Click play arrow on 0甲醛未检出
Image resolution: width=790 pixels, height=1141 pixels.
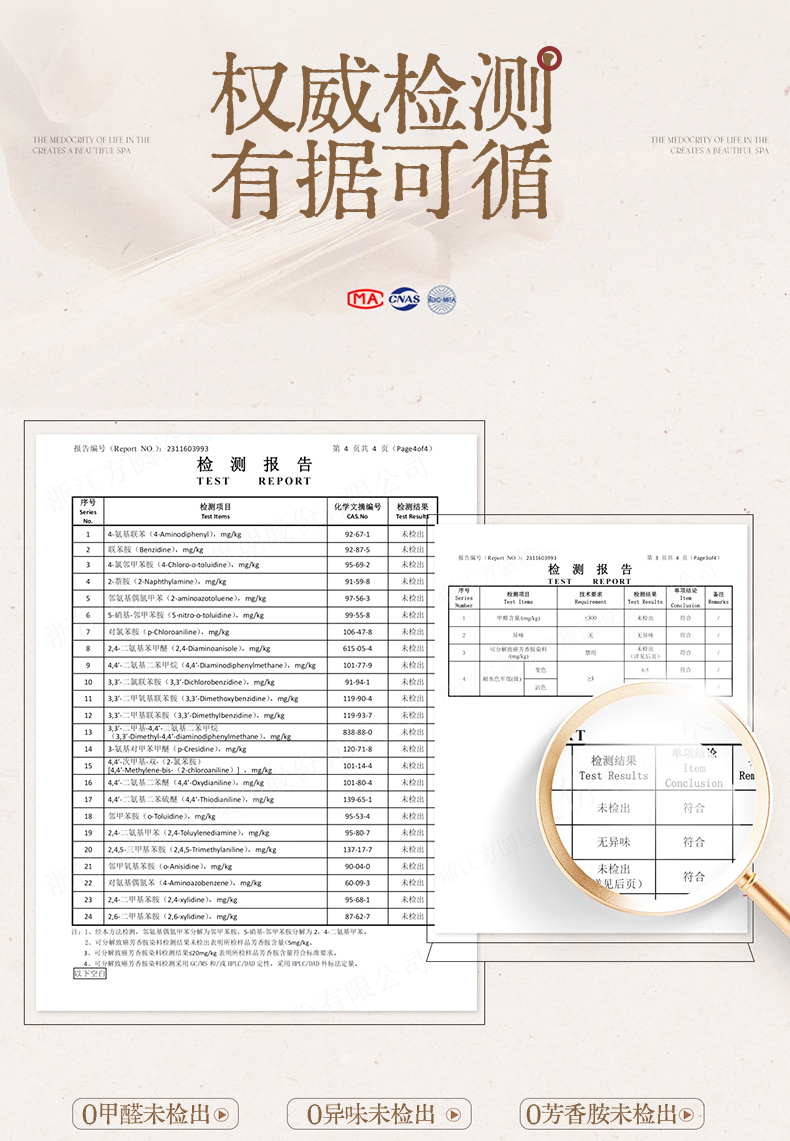coord(222,1114)
